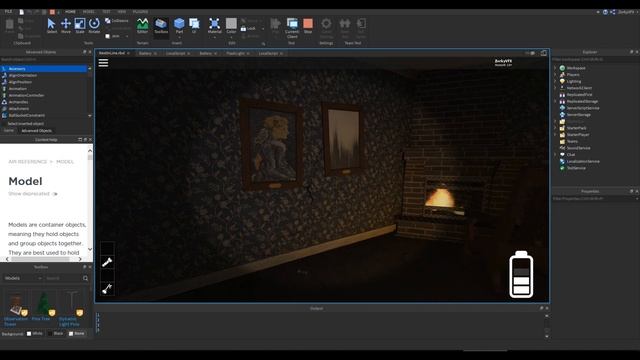Open the Part dropdown arrow
The height and width of the screenshot is (360, 640).
pos(179,38)
